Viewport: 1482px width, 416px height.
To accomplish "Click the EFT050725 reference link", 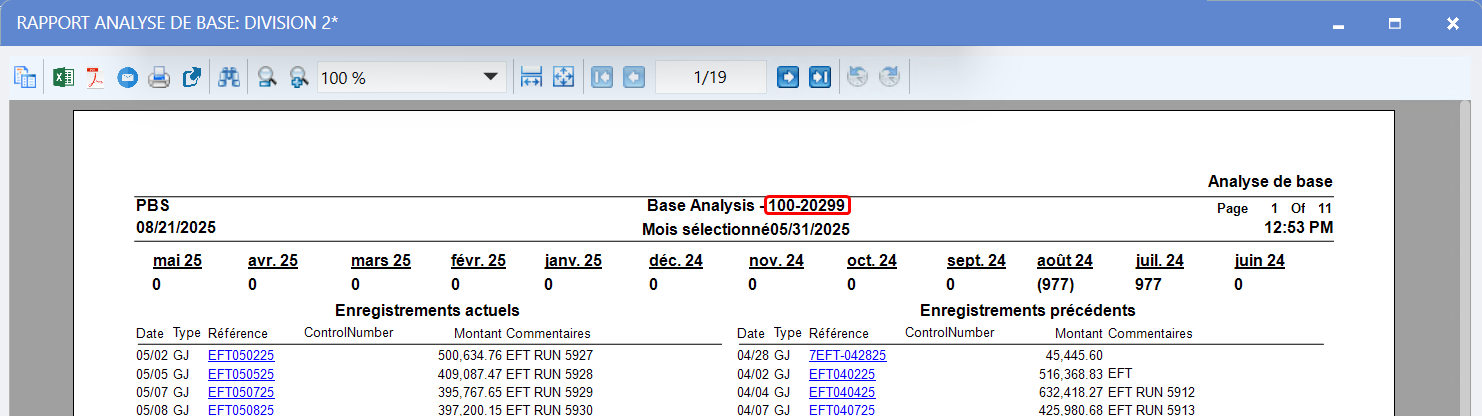I will pyautogui.click(x=241, y=392).
